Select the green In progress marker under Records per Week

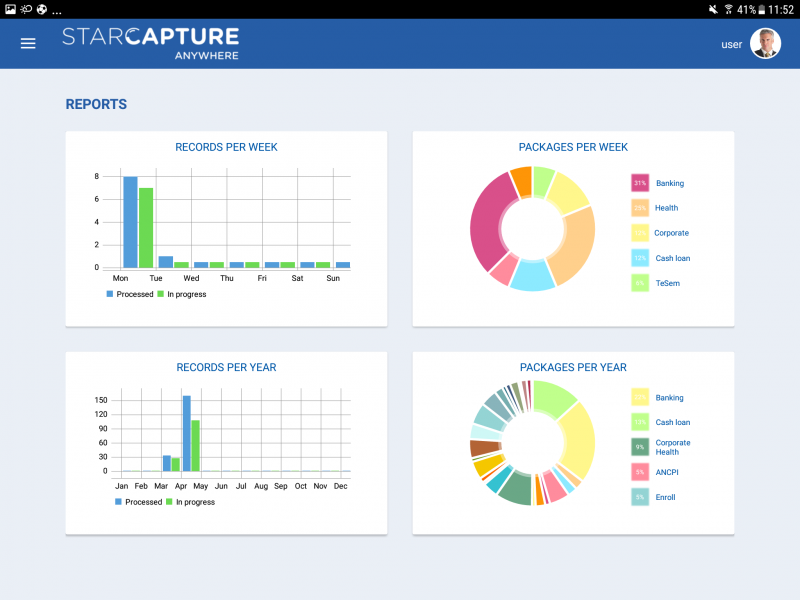click(x=160, y=294)
